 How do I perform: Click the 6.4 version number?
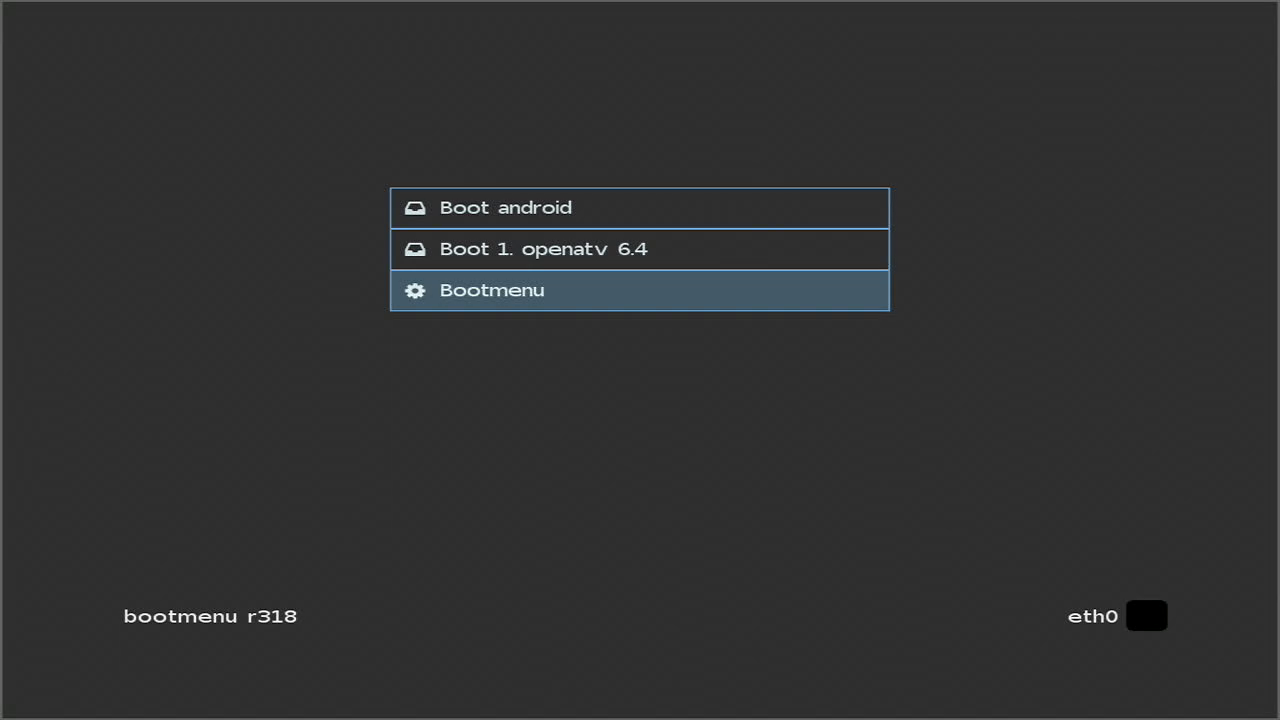click(632, 249)
